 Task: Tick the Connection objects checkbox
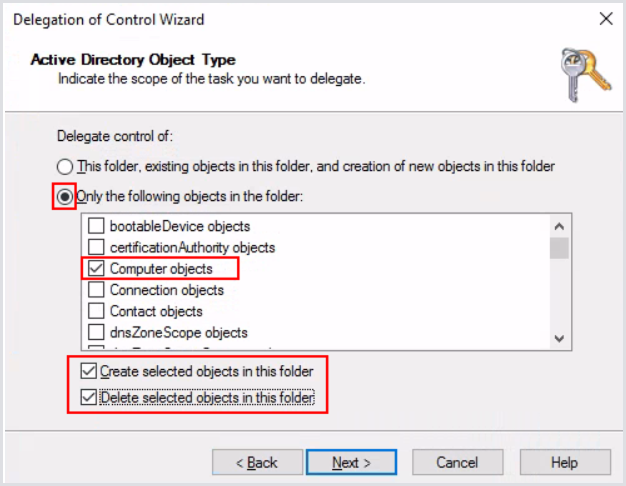pos(97,290)
